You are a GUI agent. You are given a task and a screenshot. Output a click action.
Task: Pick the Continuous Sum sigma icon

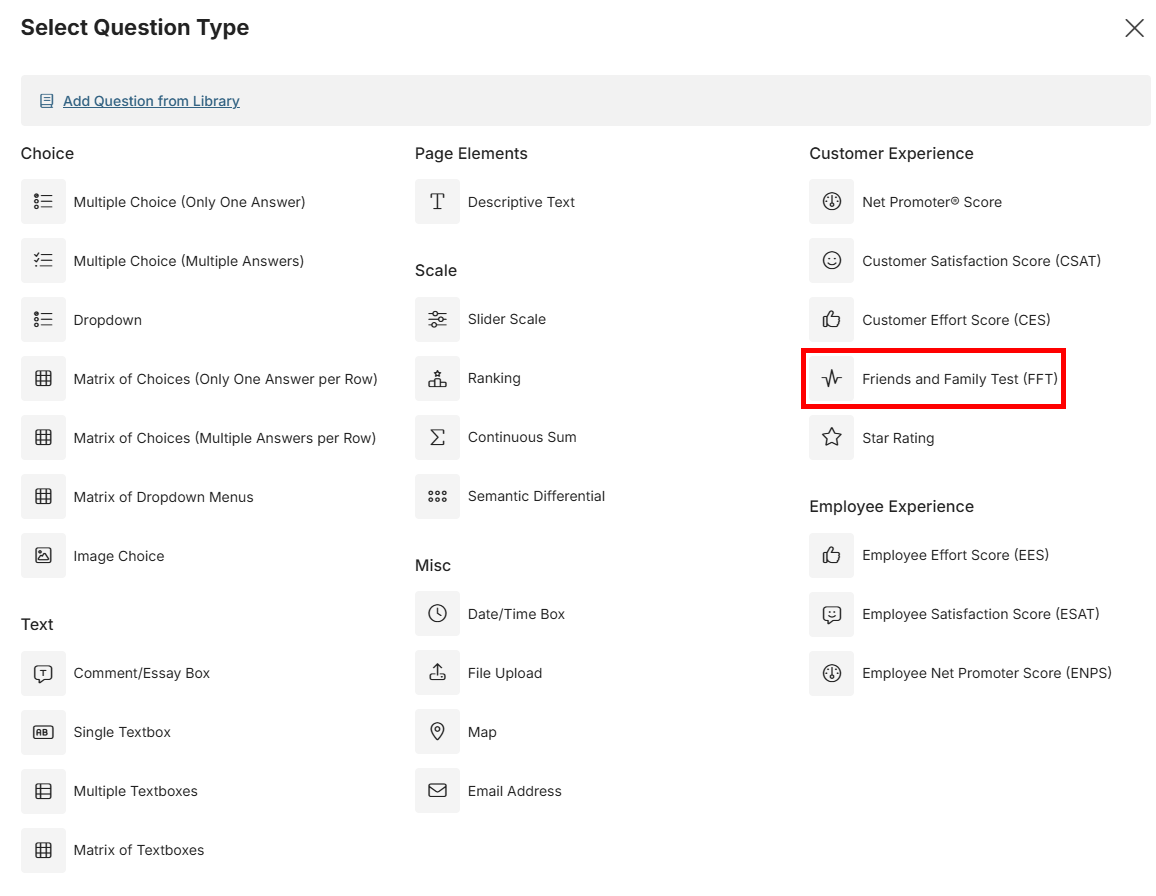click(437, 437)
